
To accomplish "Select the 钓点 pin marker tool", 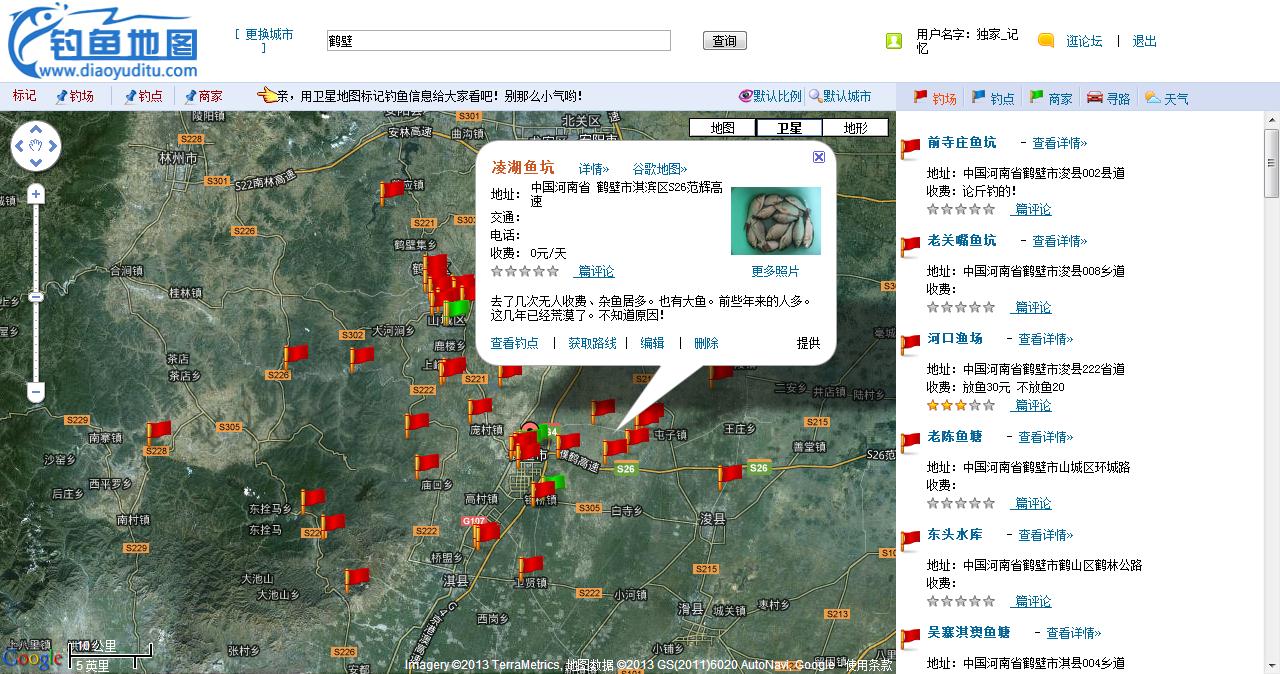I will tap(143, 96).
